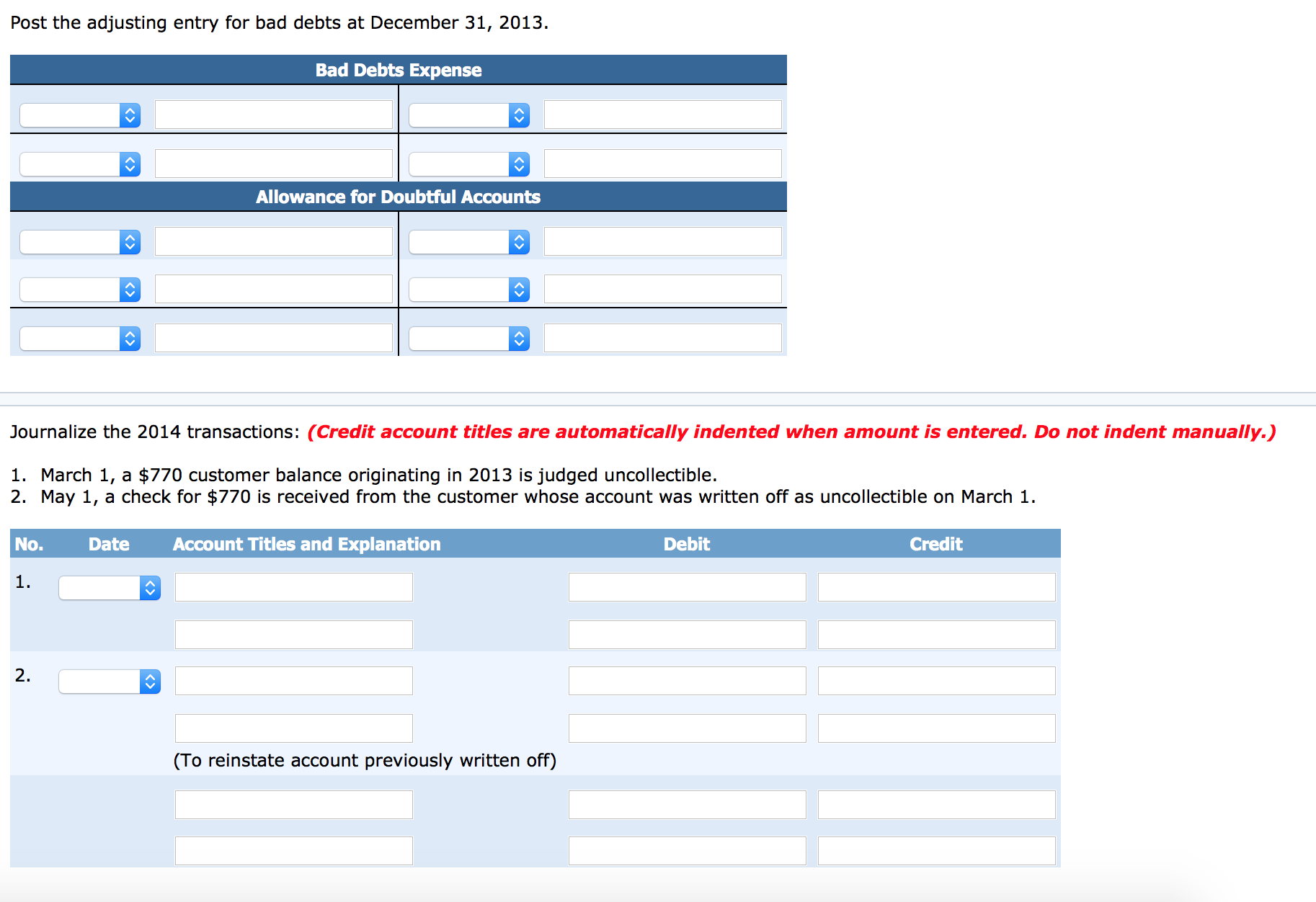Image resolution: width=1316 pixels, height=902 pixels.
Task: Open the date selector for journal entry 2
Action: (109, 680)
